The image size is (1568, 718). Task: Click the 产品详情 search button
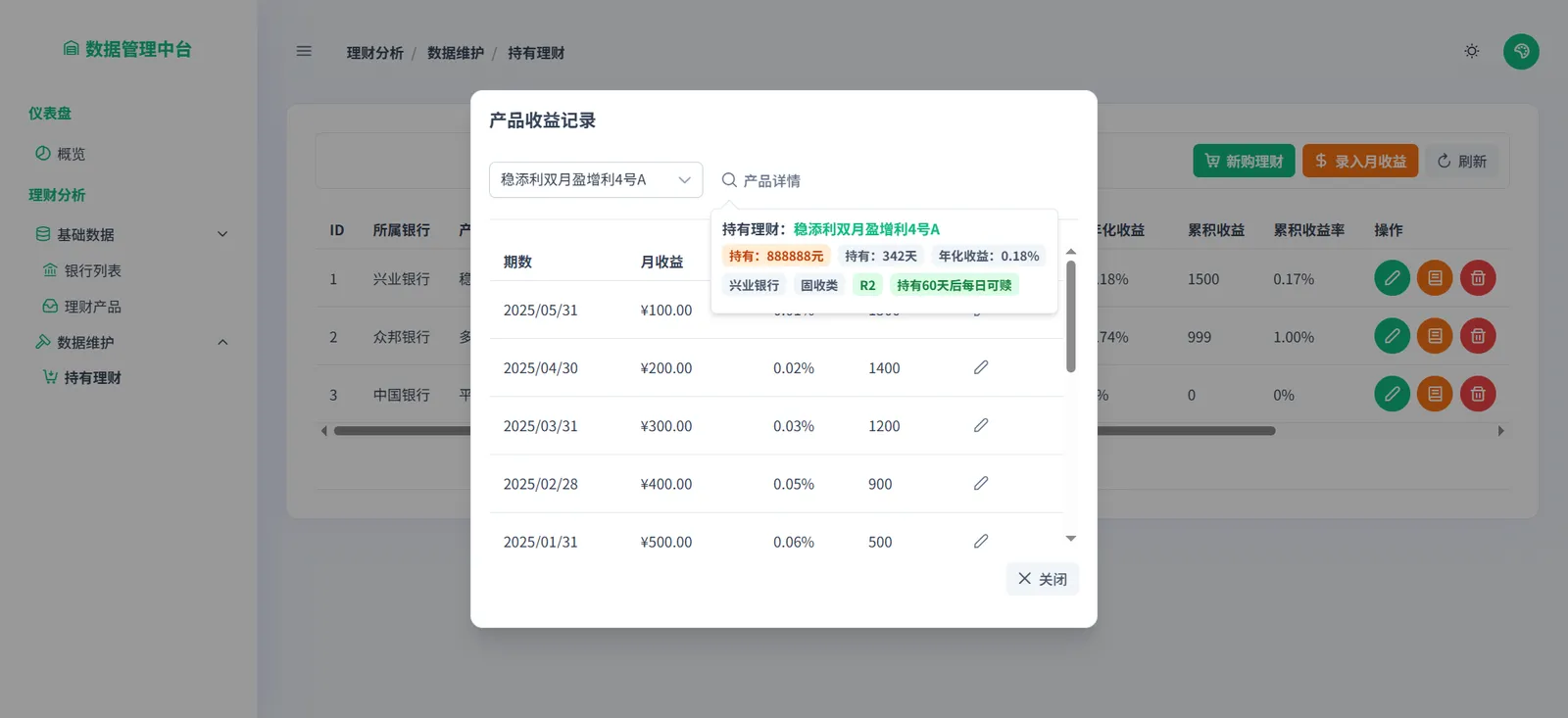pos(761,180)
